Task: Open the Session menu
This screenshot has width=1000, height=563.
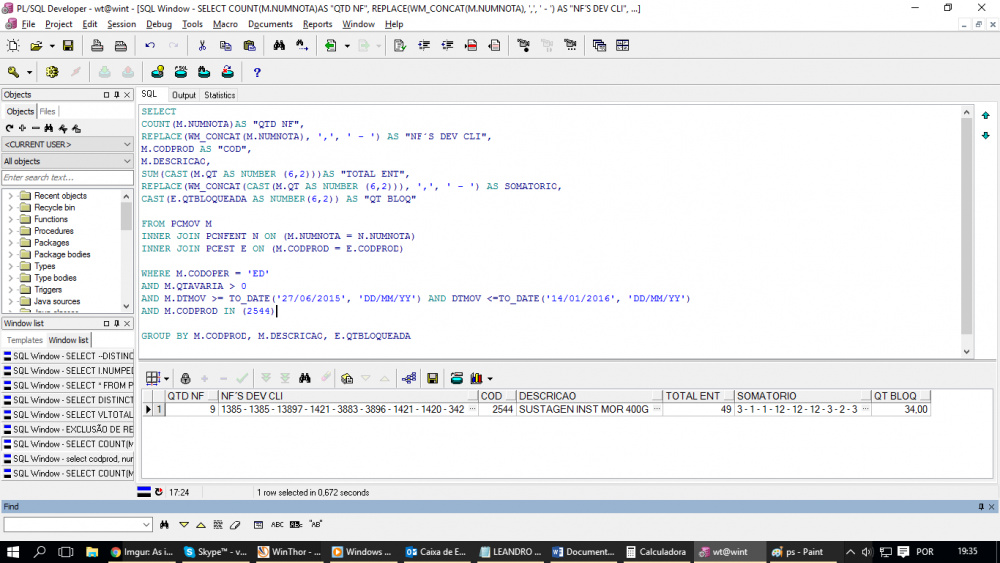Action: [x=121, y=24]
